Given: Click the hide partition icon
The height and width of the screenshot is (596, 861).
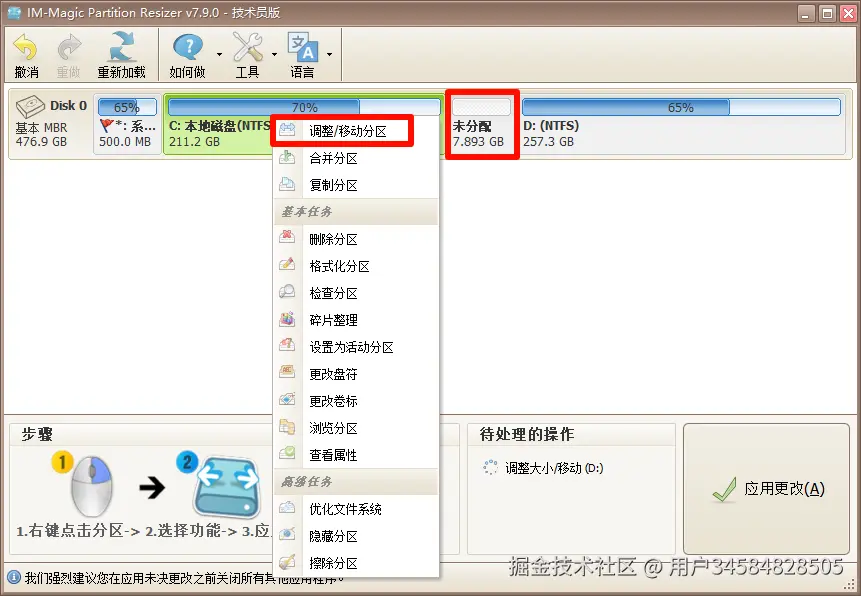Looking at the screenshot, I should [x=287, y=534].
